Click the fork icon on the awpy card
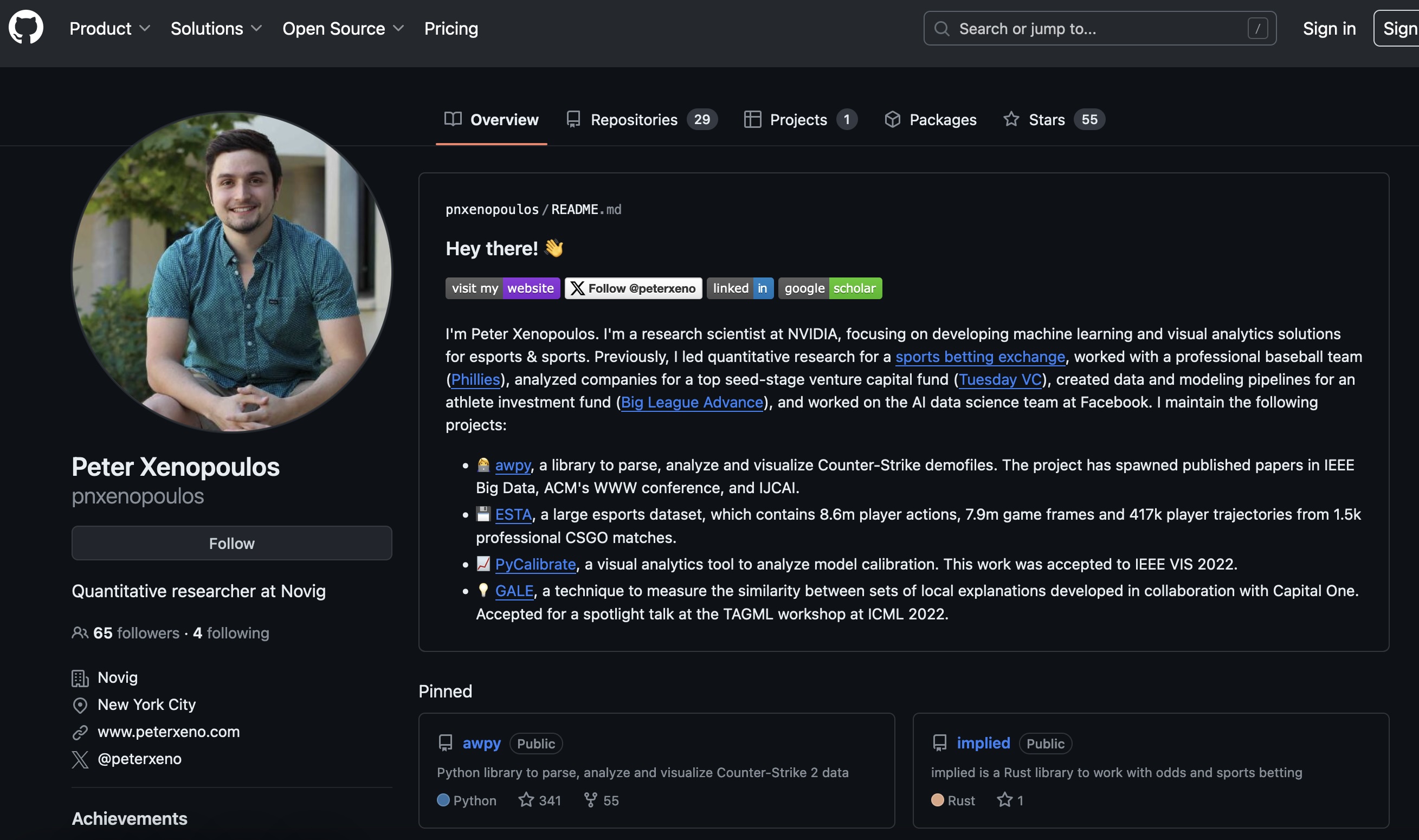Screen dimensions: 1419x840 [590, 799]
